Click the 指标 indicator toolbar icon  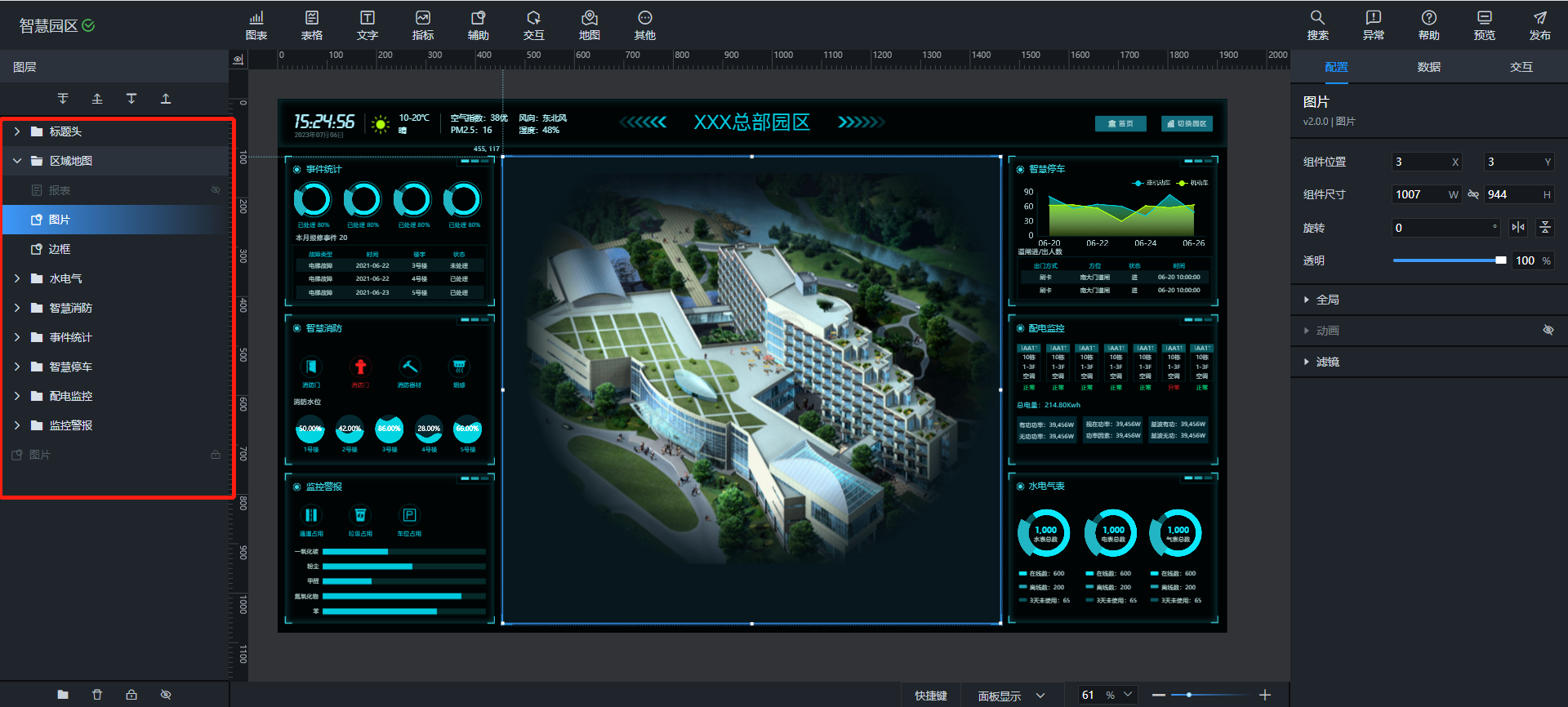422,24
